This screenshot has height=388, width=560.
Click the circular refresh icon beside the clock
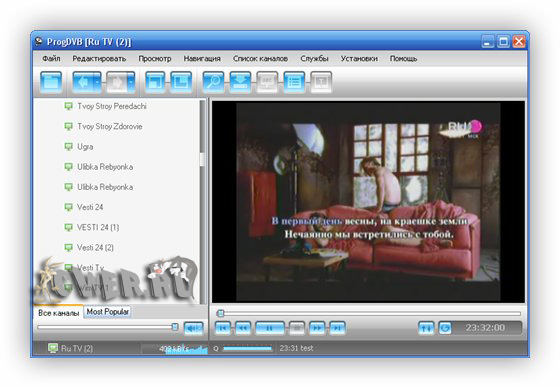[x=445, y=328]
